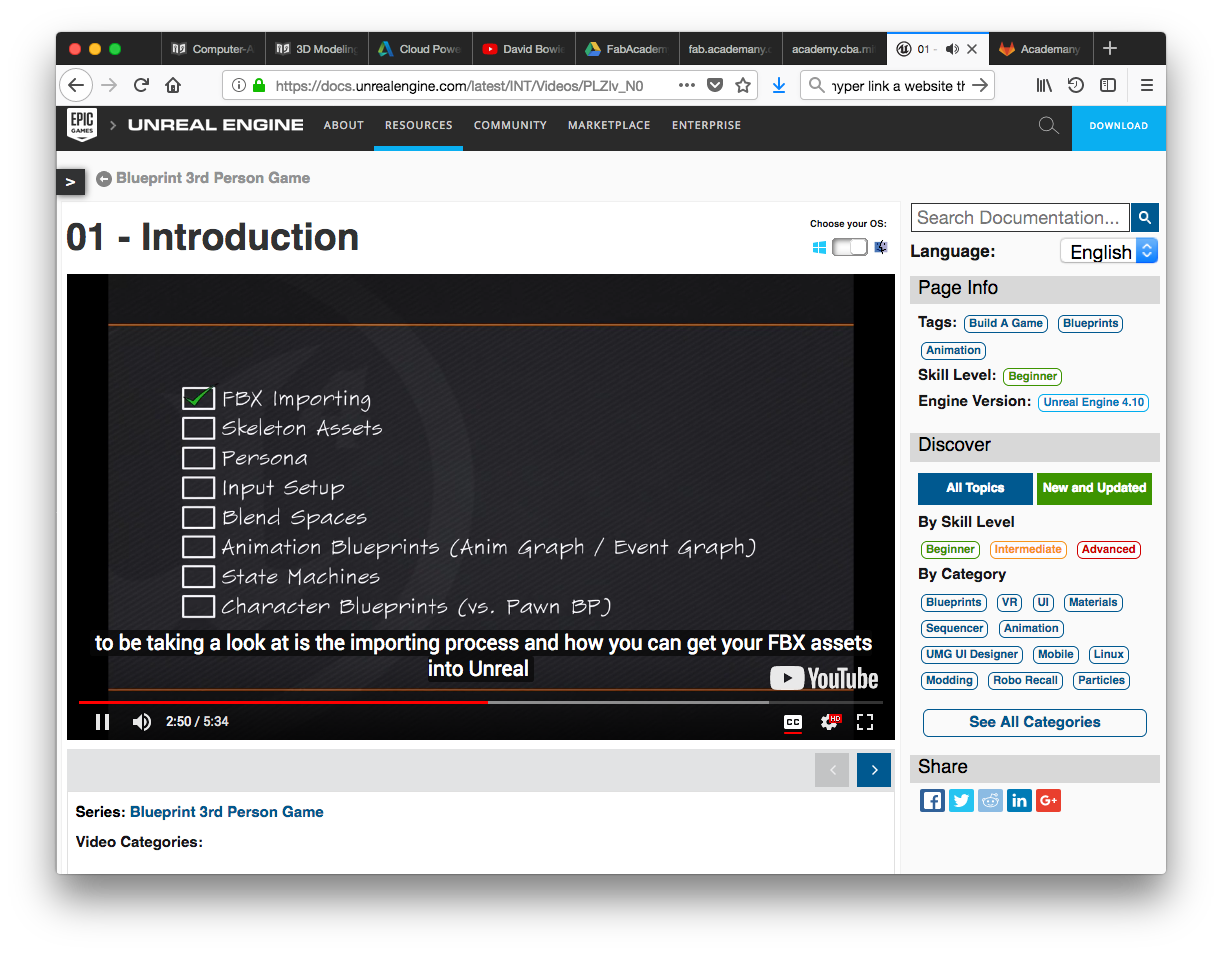
Task: Click the UNREAL ENGINE wordmark in the header
Action: (216, 125)
